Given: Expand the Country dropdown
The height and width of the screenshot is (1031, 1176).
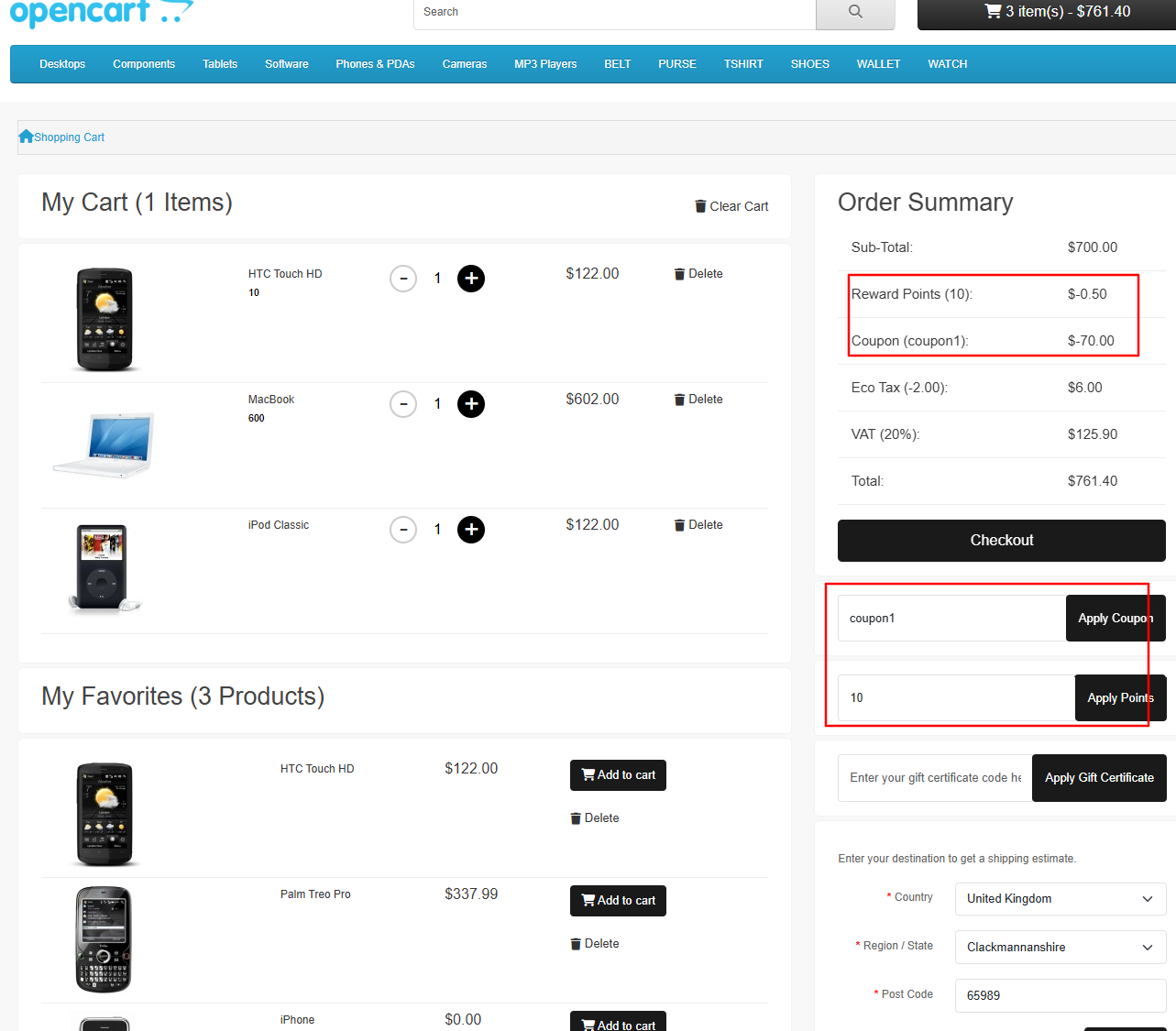Looking at the screenshot, I should pos(1060,899).
